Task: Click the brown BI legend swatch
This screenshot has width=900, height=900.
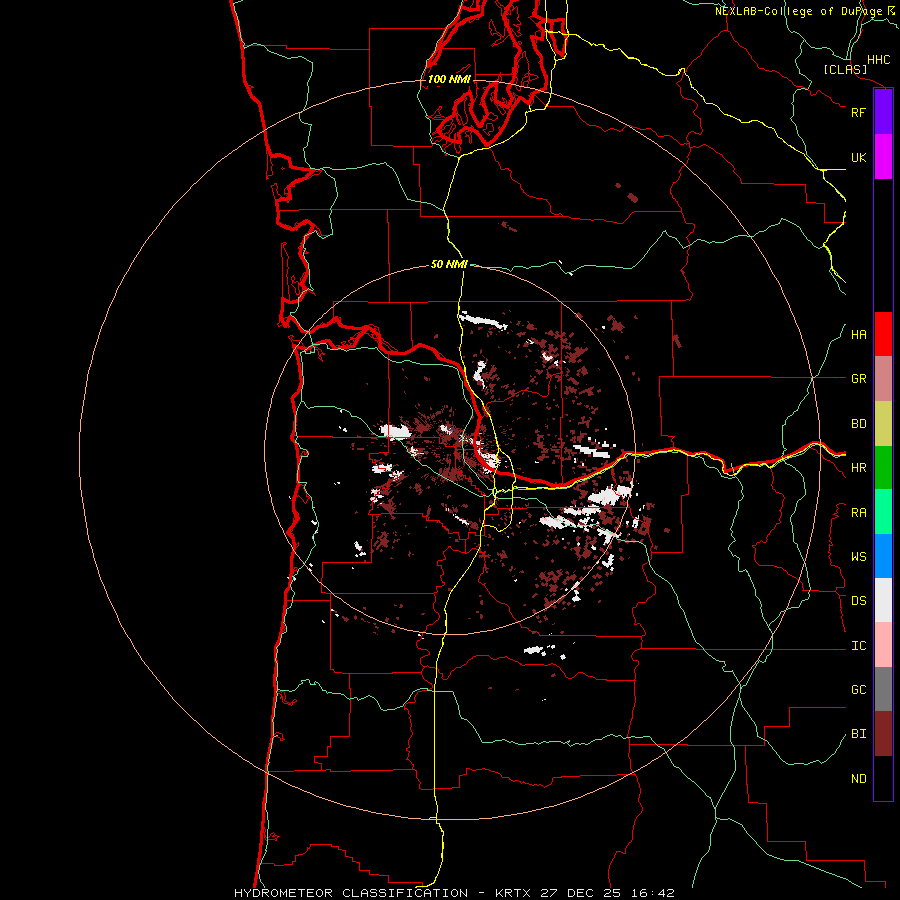Action: pyautogui.click(x=883, y=734)
